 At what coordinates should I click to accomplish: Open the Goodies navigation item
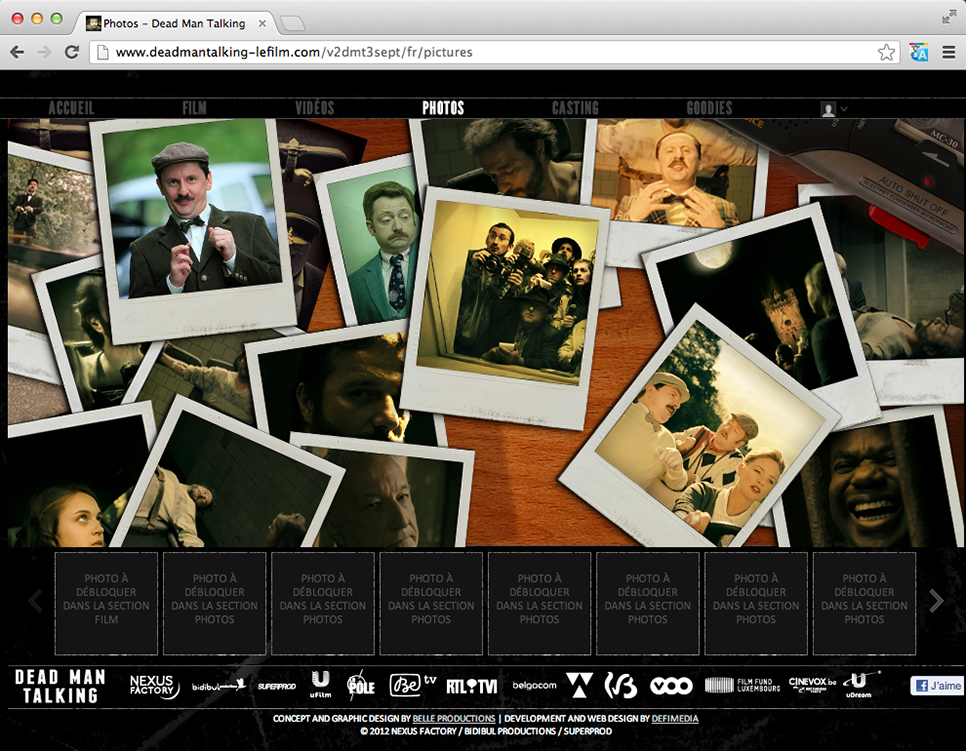tap(709, 108)
